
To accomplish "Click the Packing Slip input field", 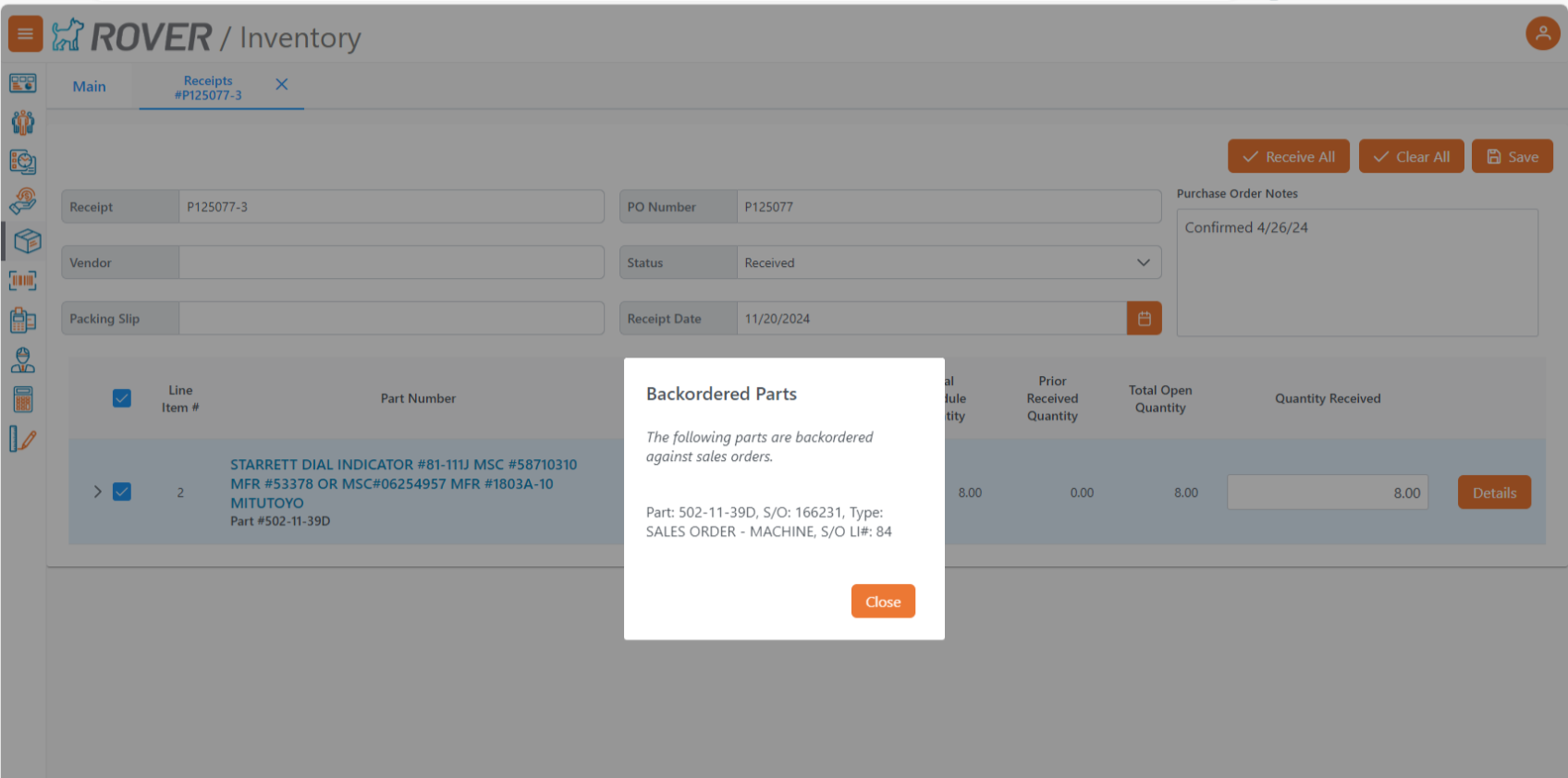I will (391, 319).
